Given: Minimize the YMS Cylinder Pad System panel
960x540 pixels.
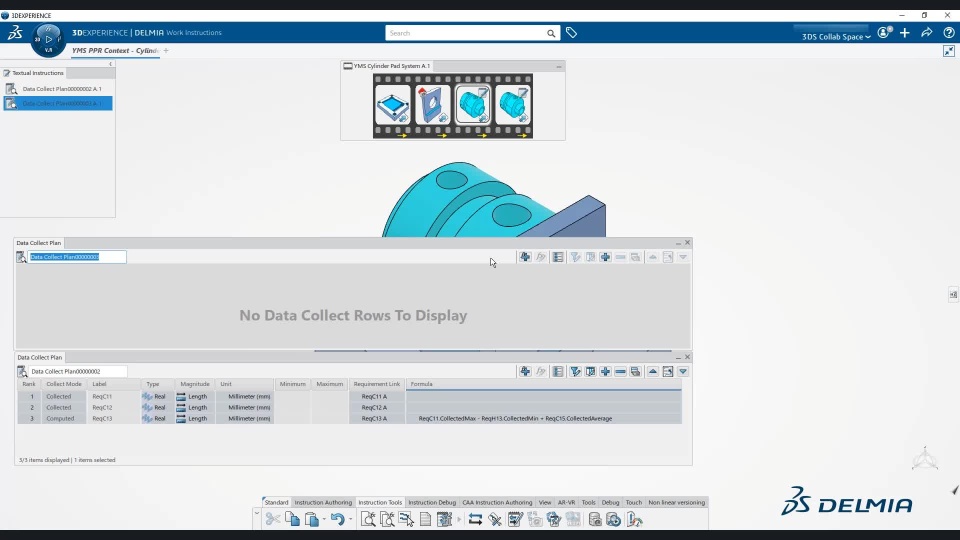Looking at the screenshot, I should tap(558, 66).
